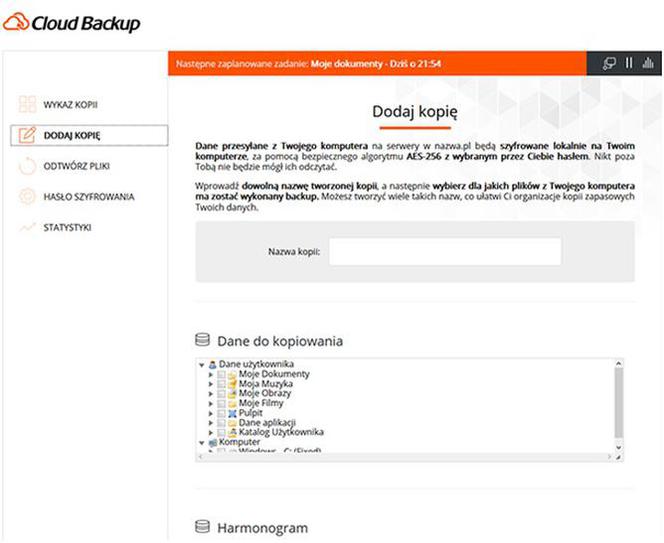The image size is (664, 543).
Task: Click the database icon beside Harmonogram
Action: 202,526
